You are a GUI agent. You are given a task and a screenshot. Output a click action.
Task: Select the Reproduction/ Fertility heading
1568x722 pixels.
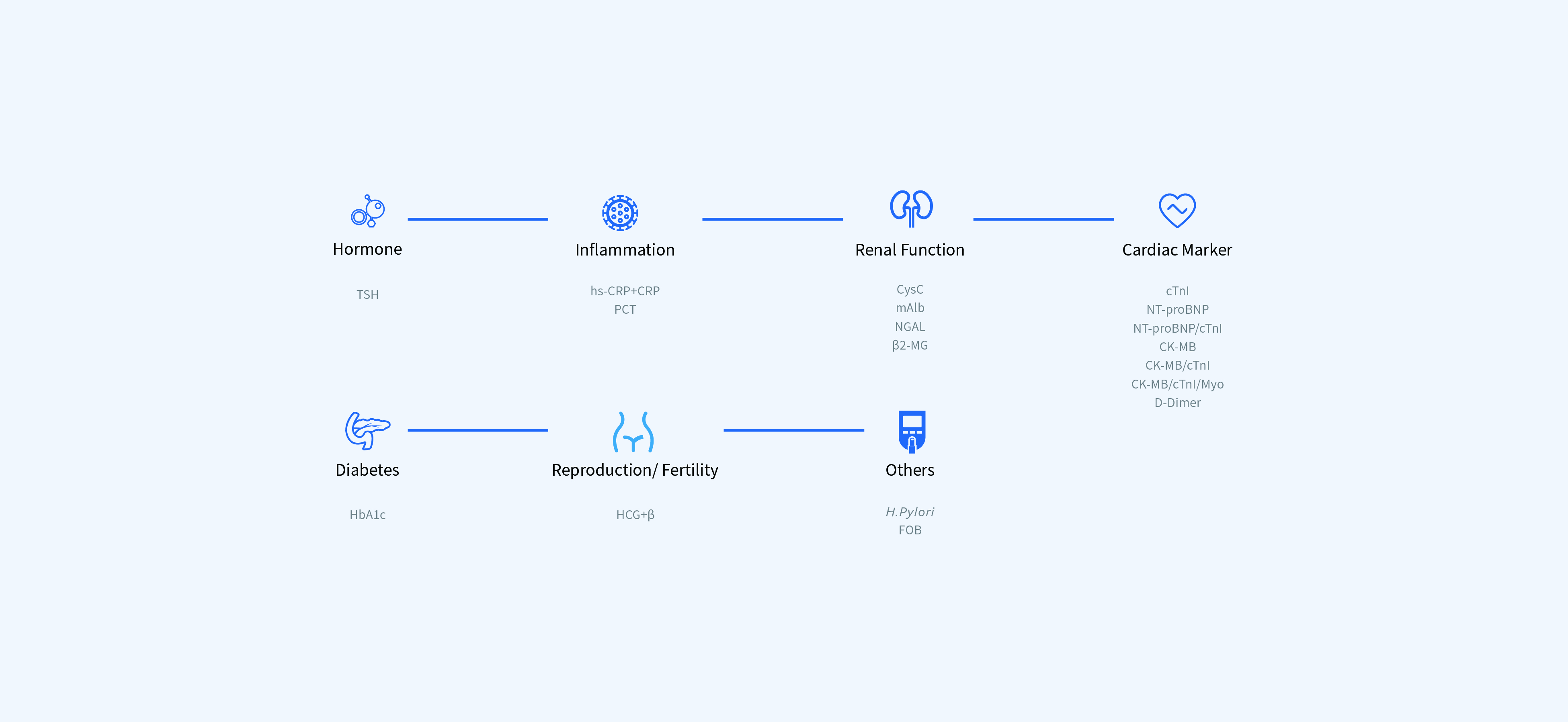(x=634, y=470)
